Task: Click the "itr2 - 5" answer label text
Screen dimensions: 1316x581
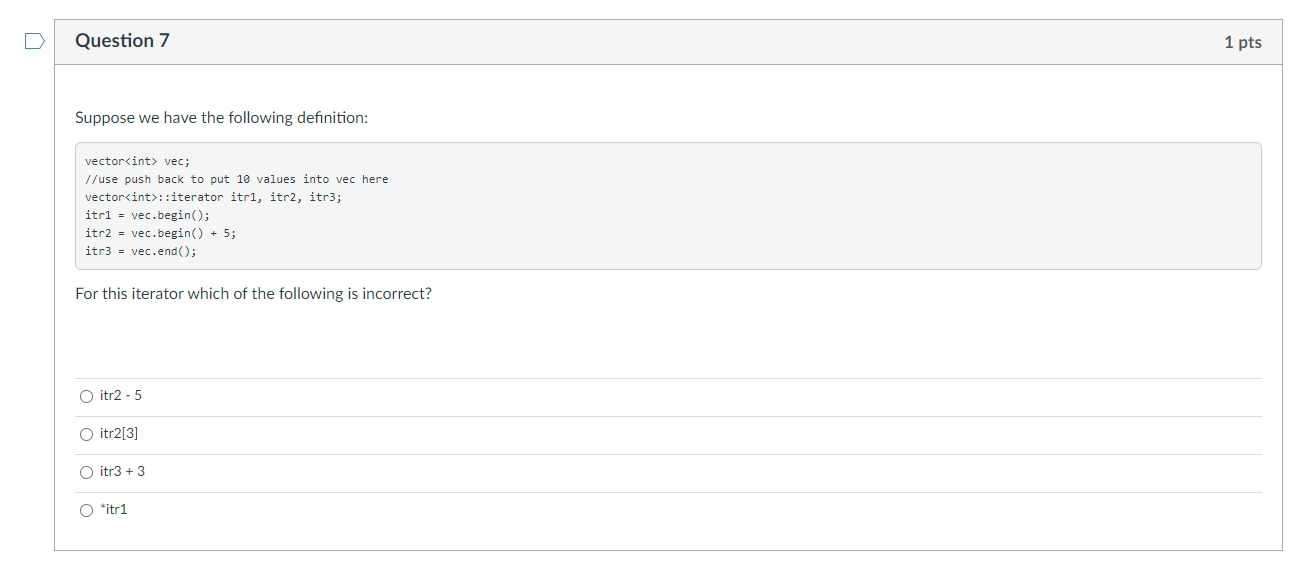Action: pos(121,396)
